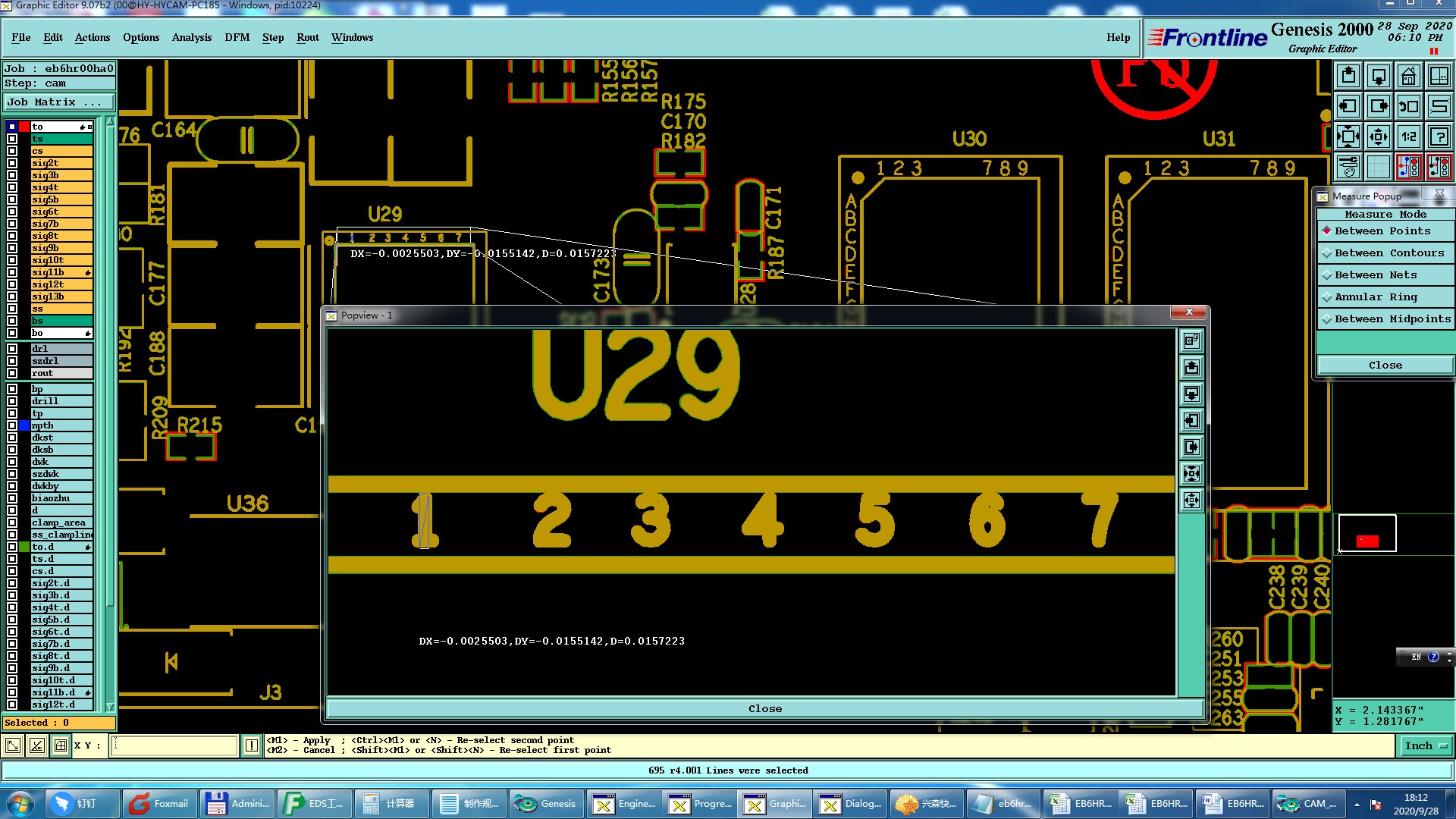Click the previous view undo icon

[x=1408, y=106]
